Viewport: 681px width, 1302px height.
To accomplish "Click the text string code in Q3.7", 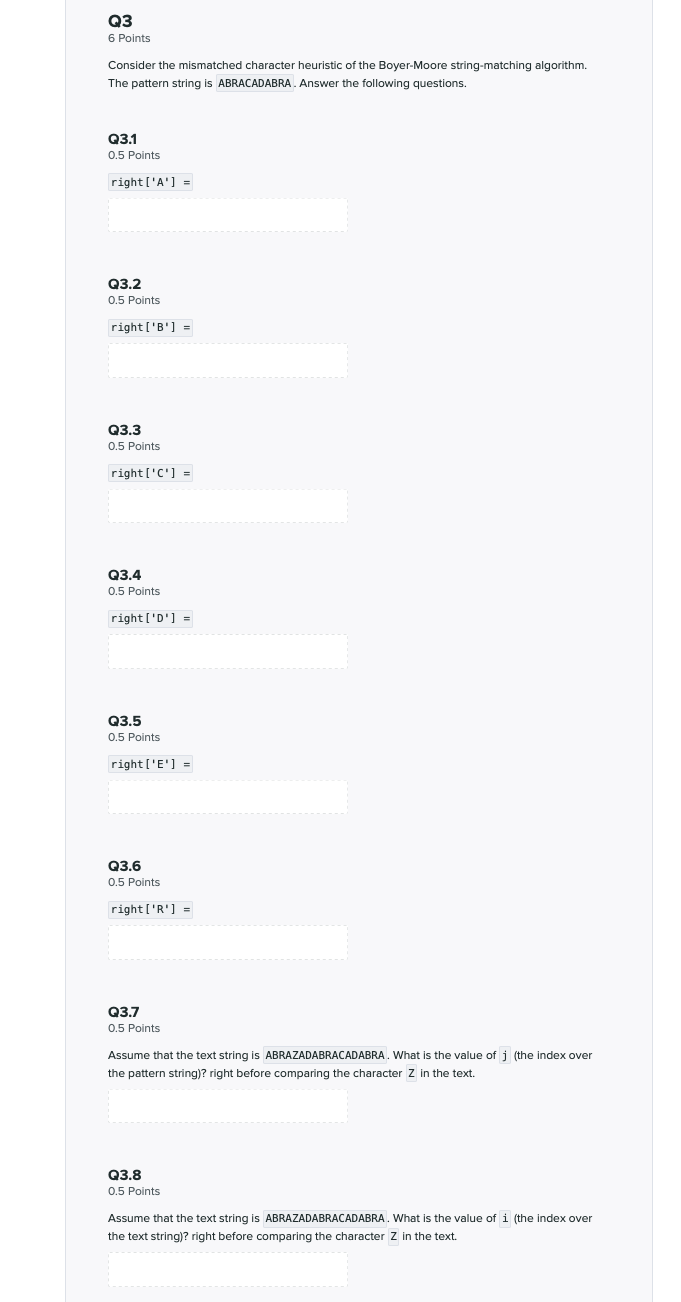I will click(x=325, y=1055).
